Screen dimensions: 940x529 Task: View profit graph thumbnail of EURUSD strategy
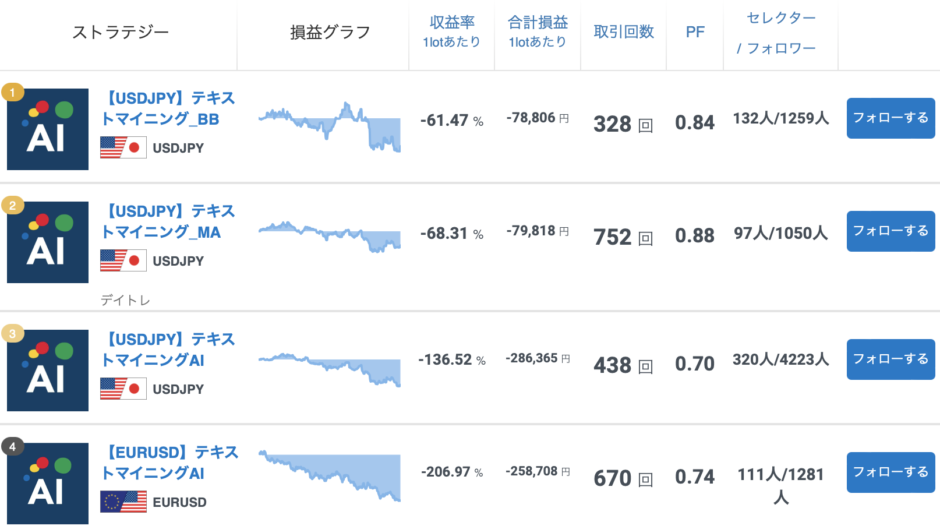(x=330, y=476)
